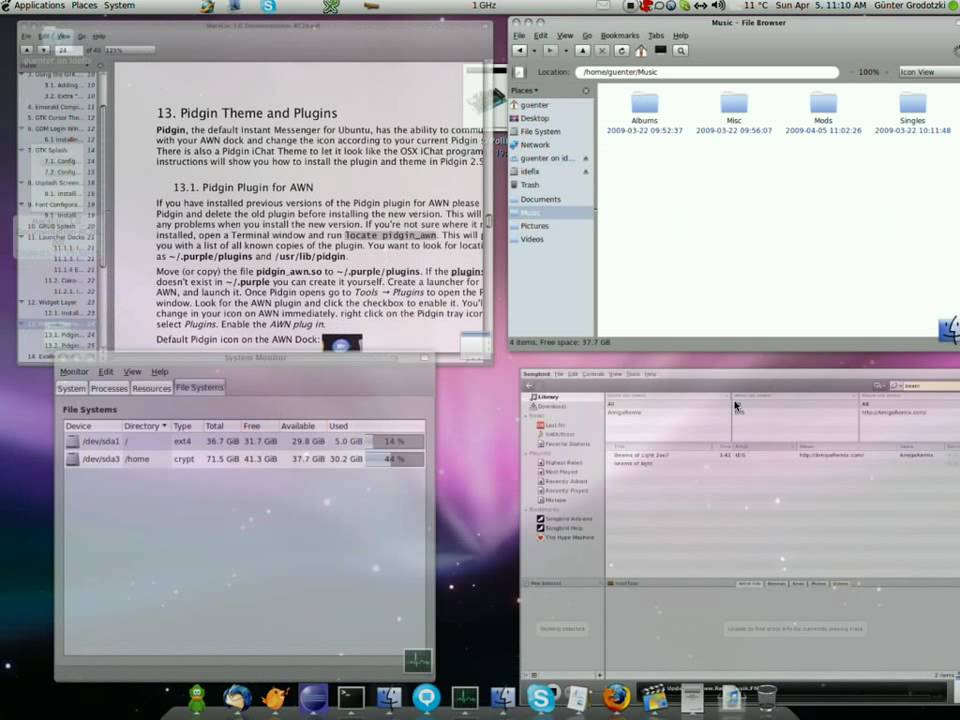Go forward in File Browser toolbar
960x720 pixels.
coord(549,51)
